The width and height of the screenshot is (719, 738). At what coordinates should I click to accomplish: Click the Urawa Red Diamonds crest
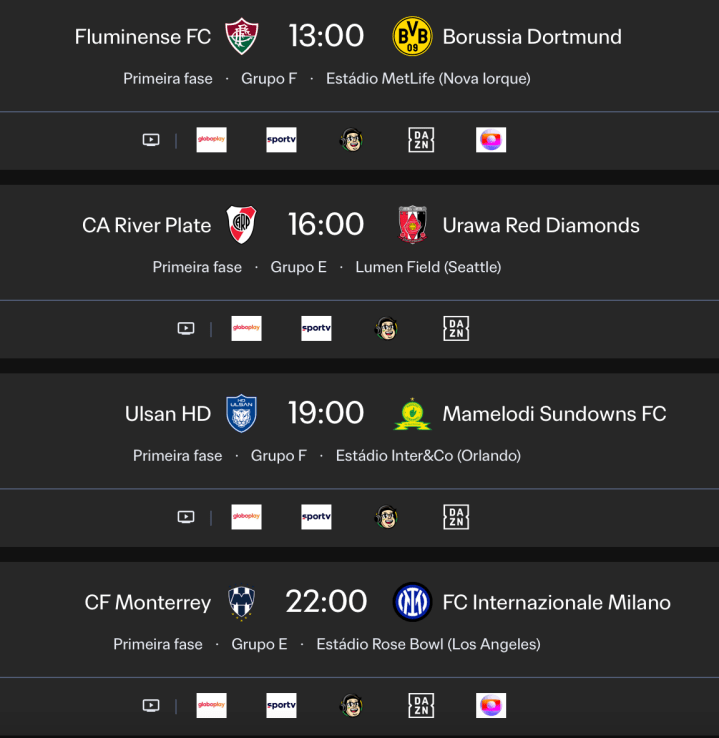[x=412, y=225]
